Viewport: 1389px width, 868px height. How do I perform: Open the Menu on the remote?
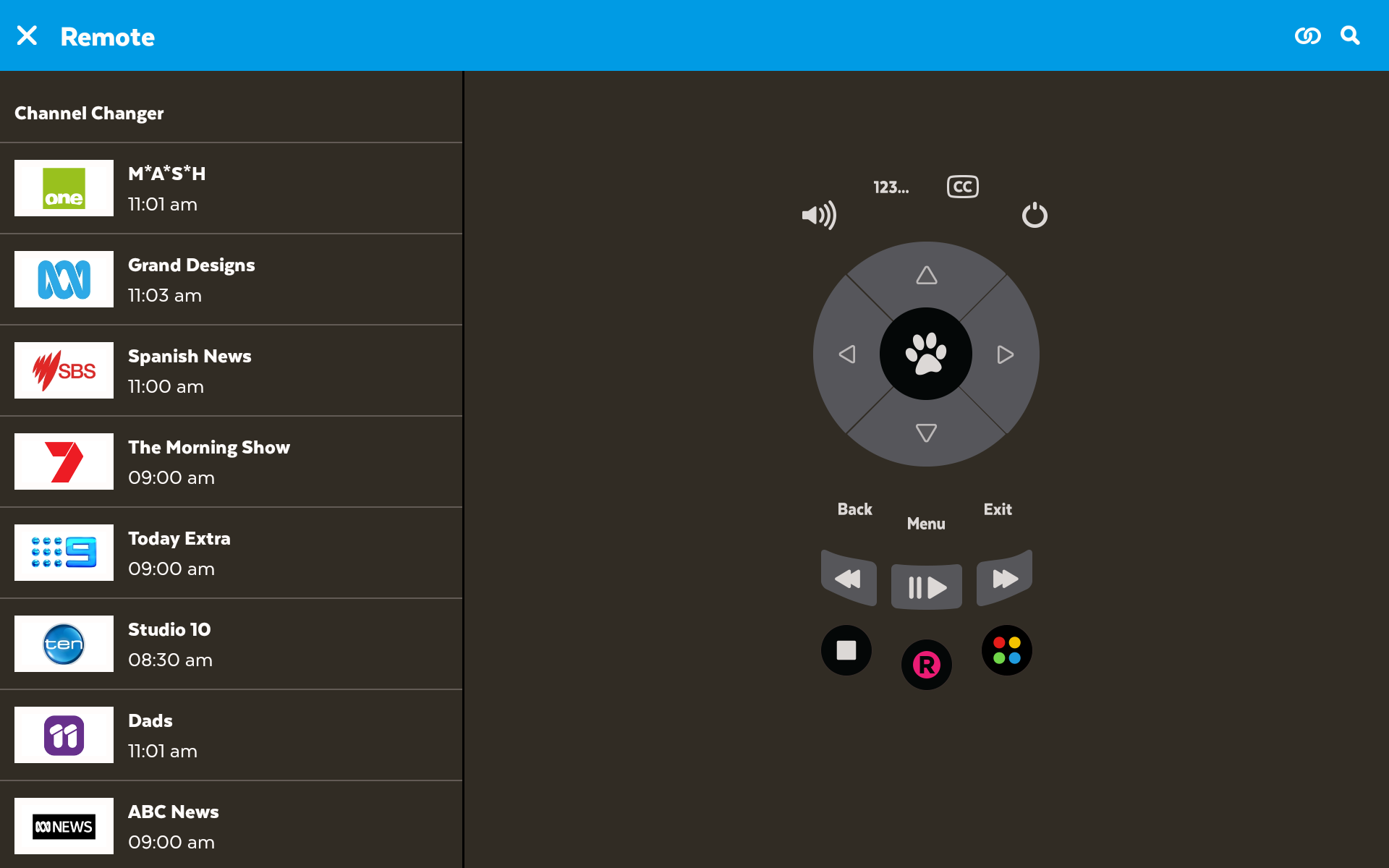point(926,524)
